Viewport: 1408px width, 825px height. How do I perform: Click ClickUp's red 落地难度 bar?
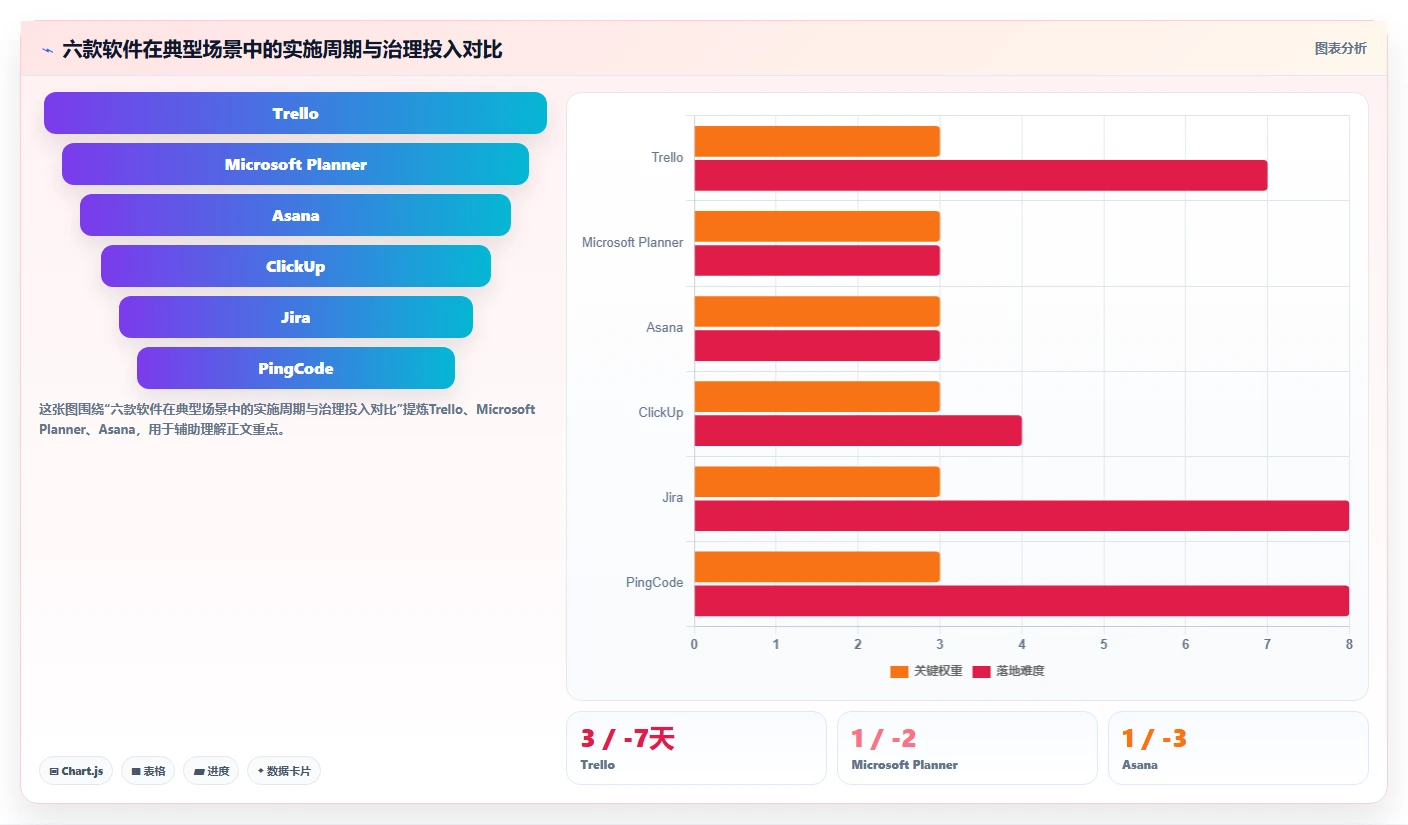(x=858, y=430)
